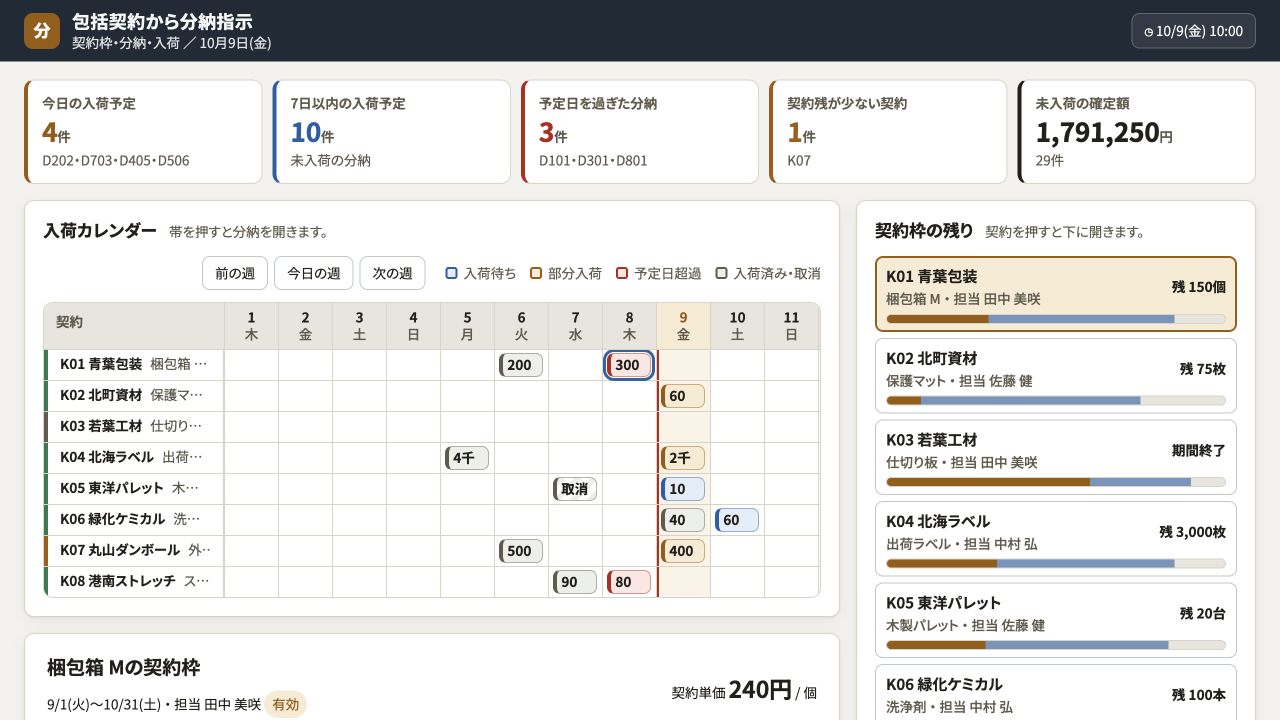
Task: Expand the K06 緑化ケミカル contract card
Action: pos(1056,692)
